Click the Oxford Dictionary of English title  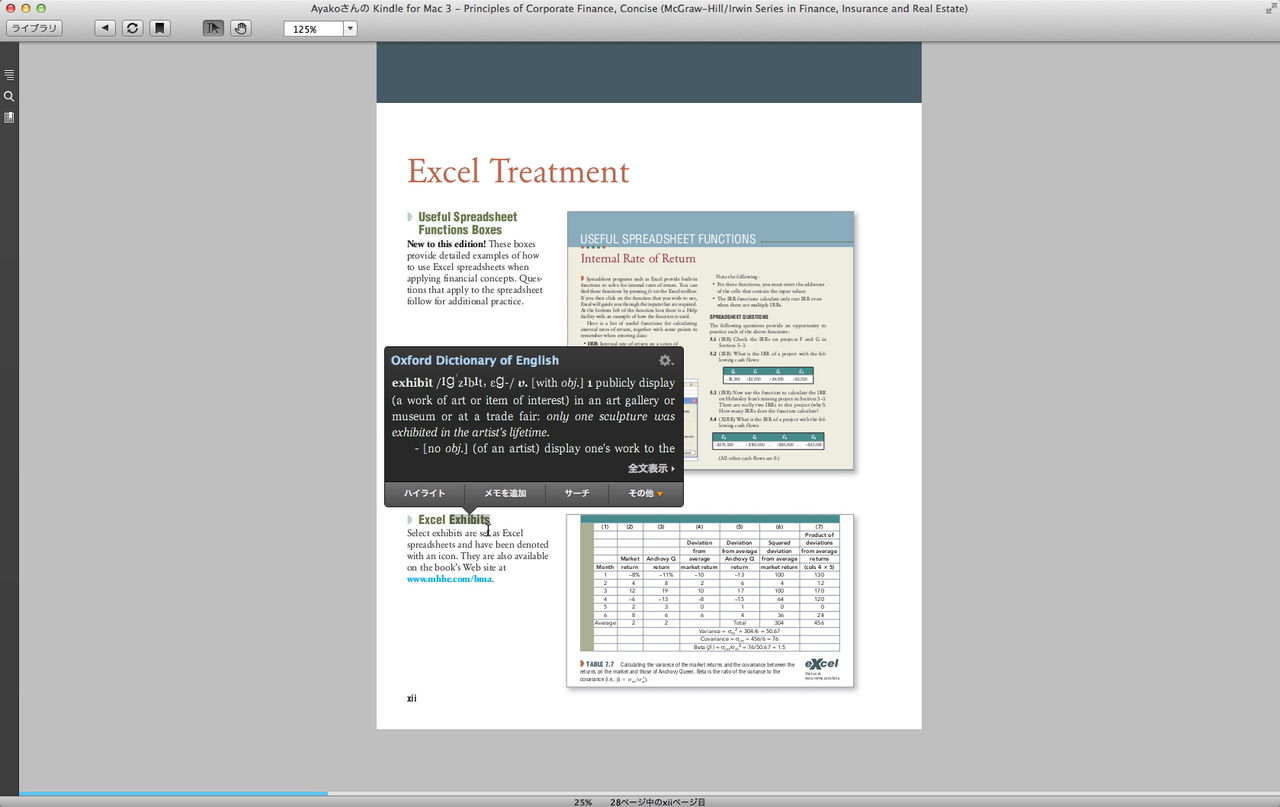tap(475, 360)
